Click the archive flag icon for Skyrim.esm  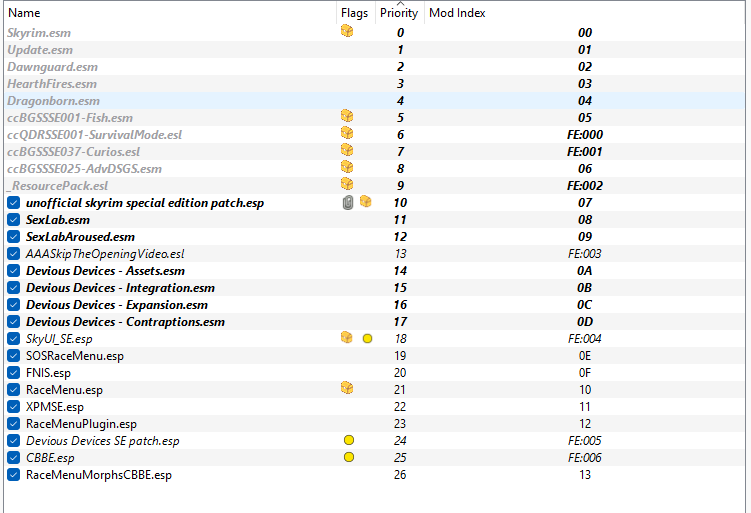(x=347, y=32)
